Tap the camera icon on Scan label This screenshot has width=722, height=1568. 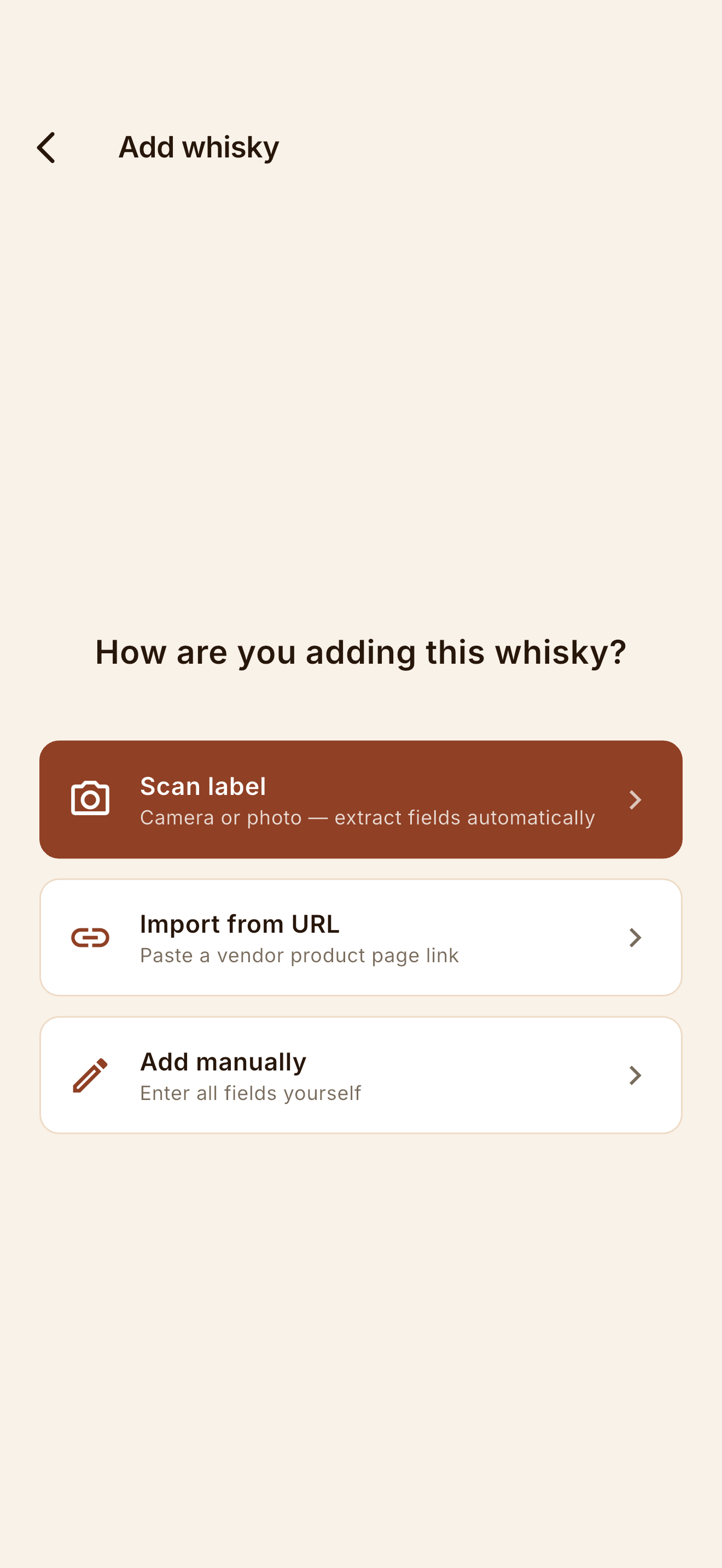(90, 799)
